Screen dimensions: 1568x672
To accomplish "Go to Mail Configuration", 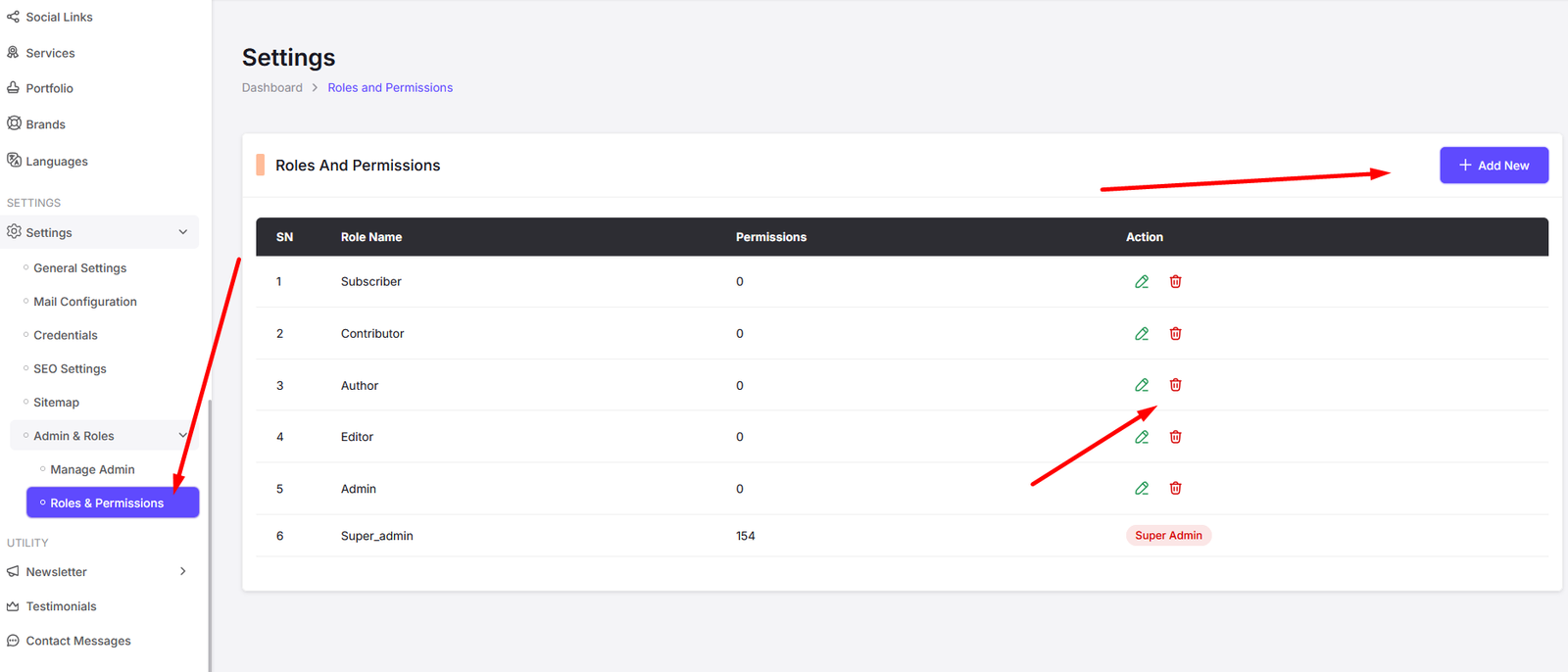I will point(84,302).
